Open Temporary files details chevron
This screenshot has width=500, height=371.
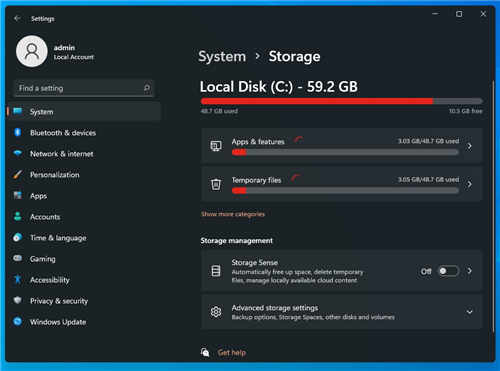(469, 184)
